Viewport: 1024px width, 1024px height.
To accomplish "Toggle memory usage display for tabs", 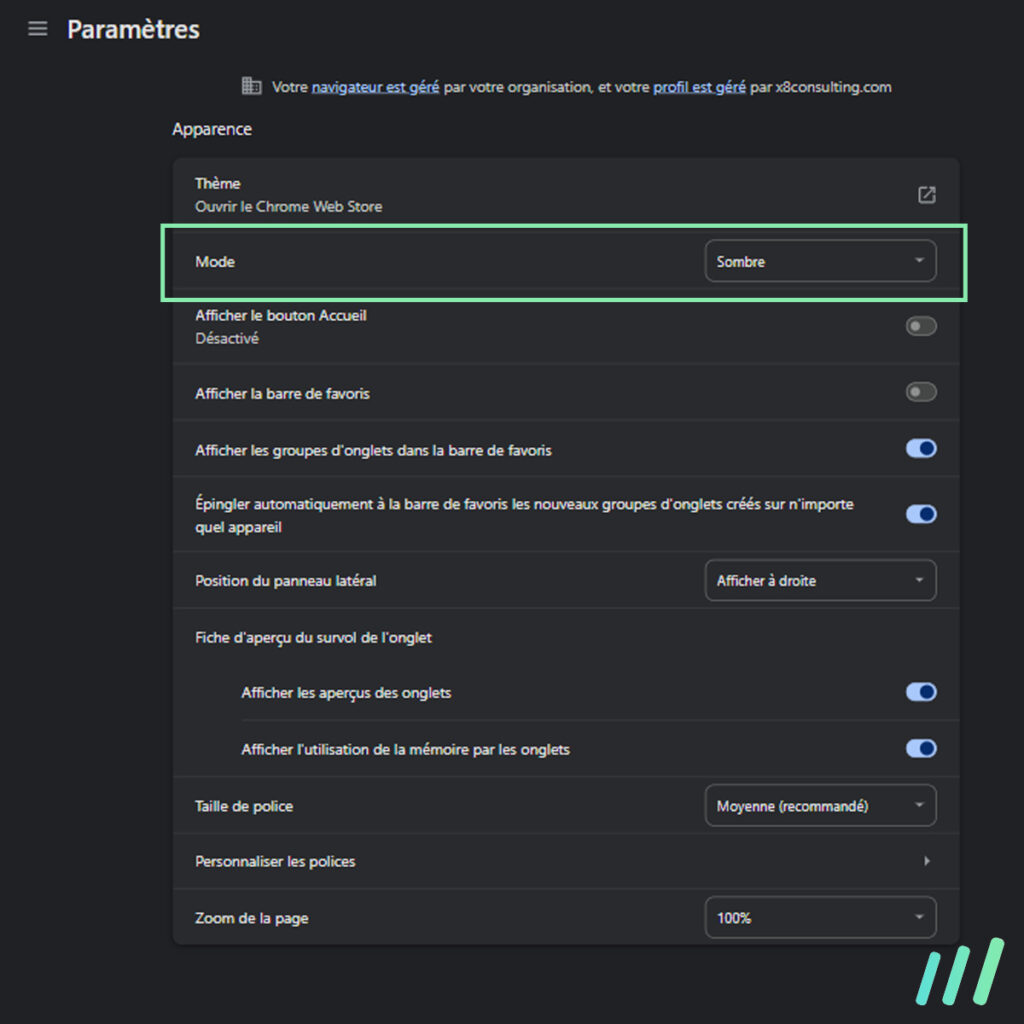I will 921,748.
